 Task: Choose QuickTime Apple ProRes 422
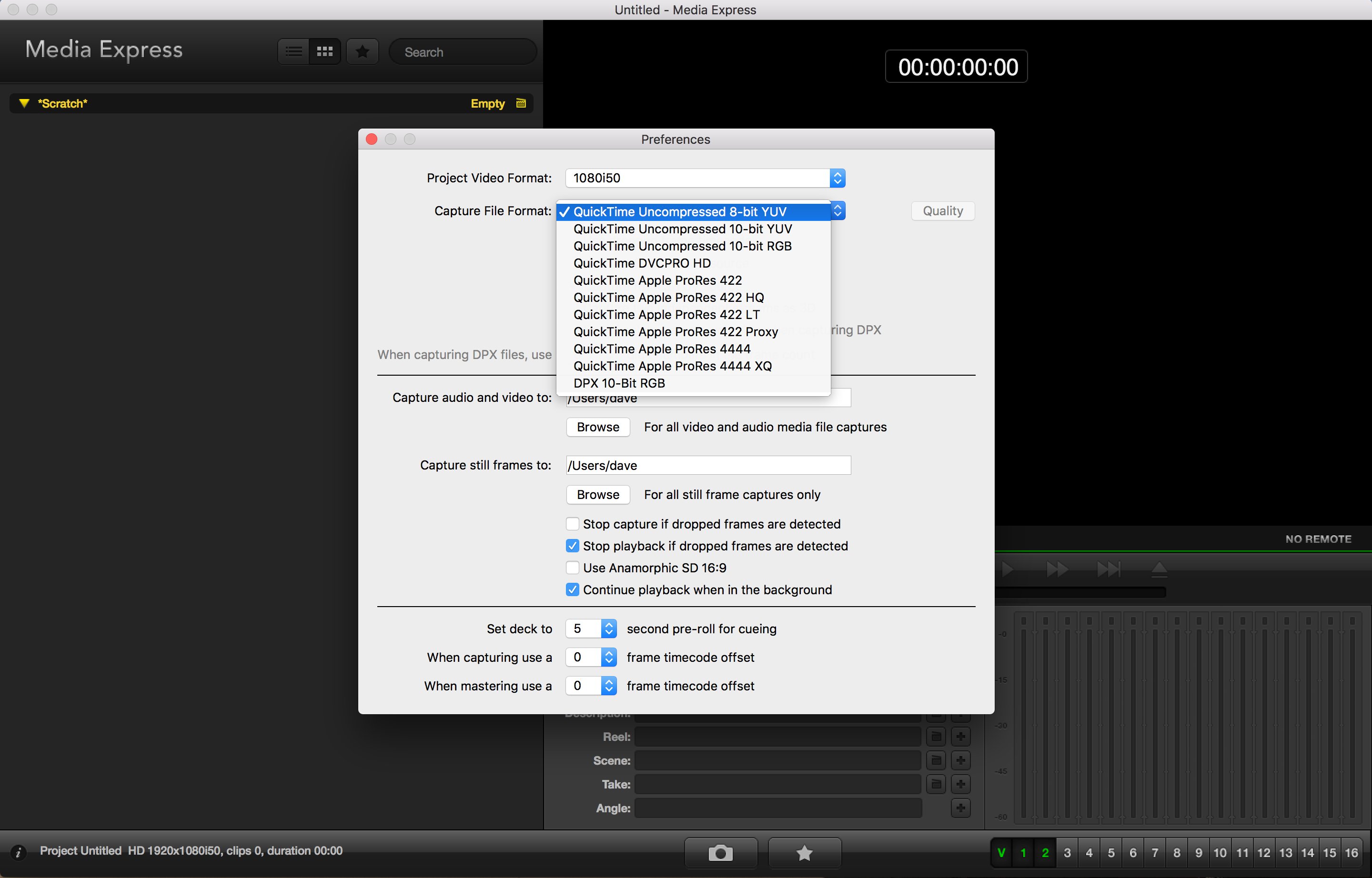tap(693, 280)
